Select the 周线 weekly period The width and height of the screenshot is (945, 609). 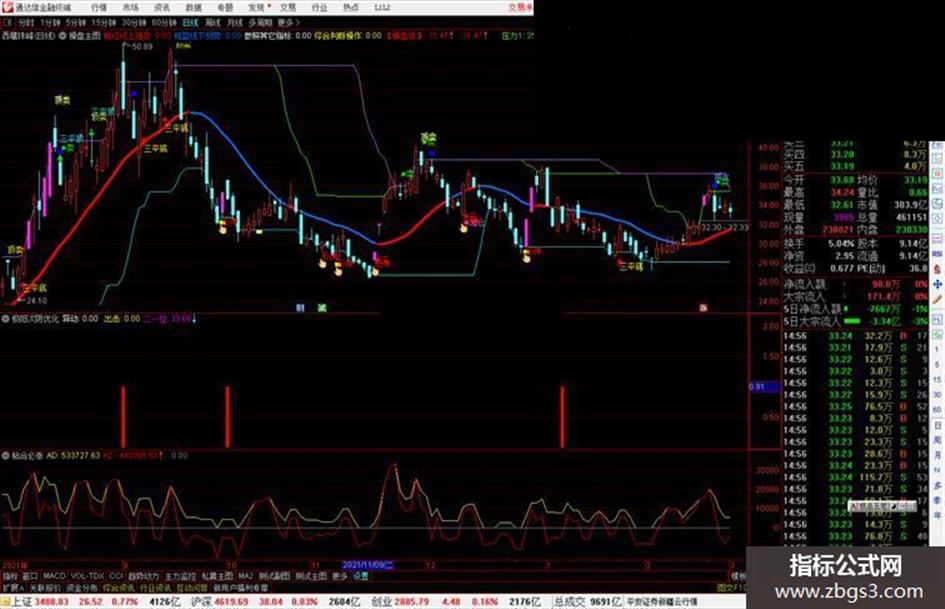coord(213,22)
